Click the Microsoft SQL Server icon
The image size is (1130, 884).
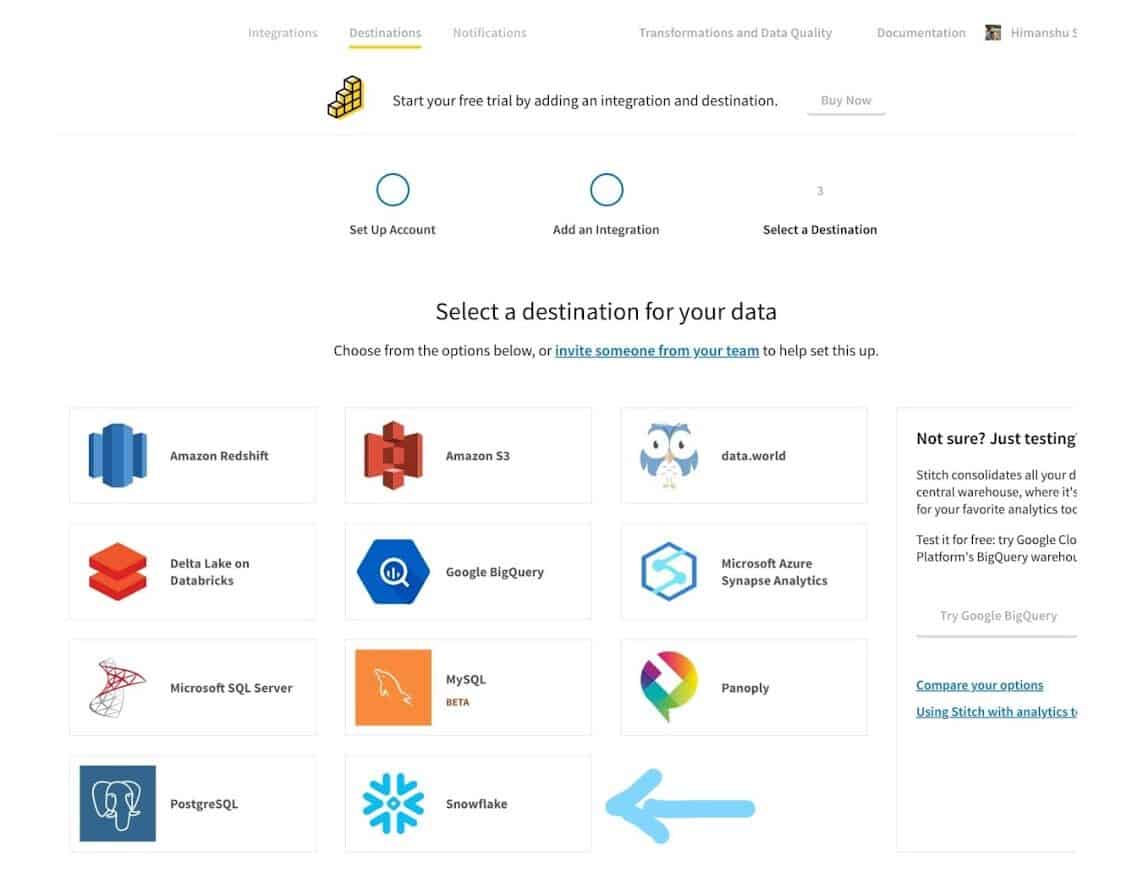(x=117, y=687)
